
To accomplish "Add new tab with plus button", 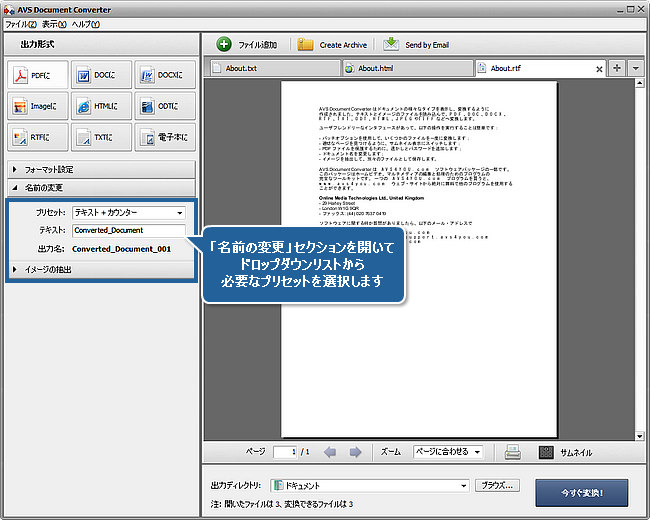I will click(617, 68).
